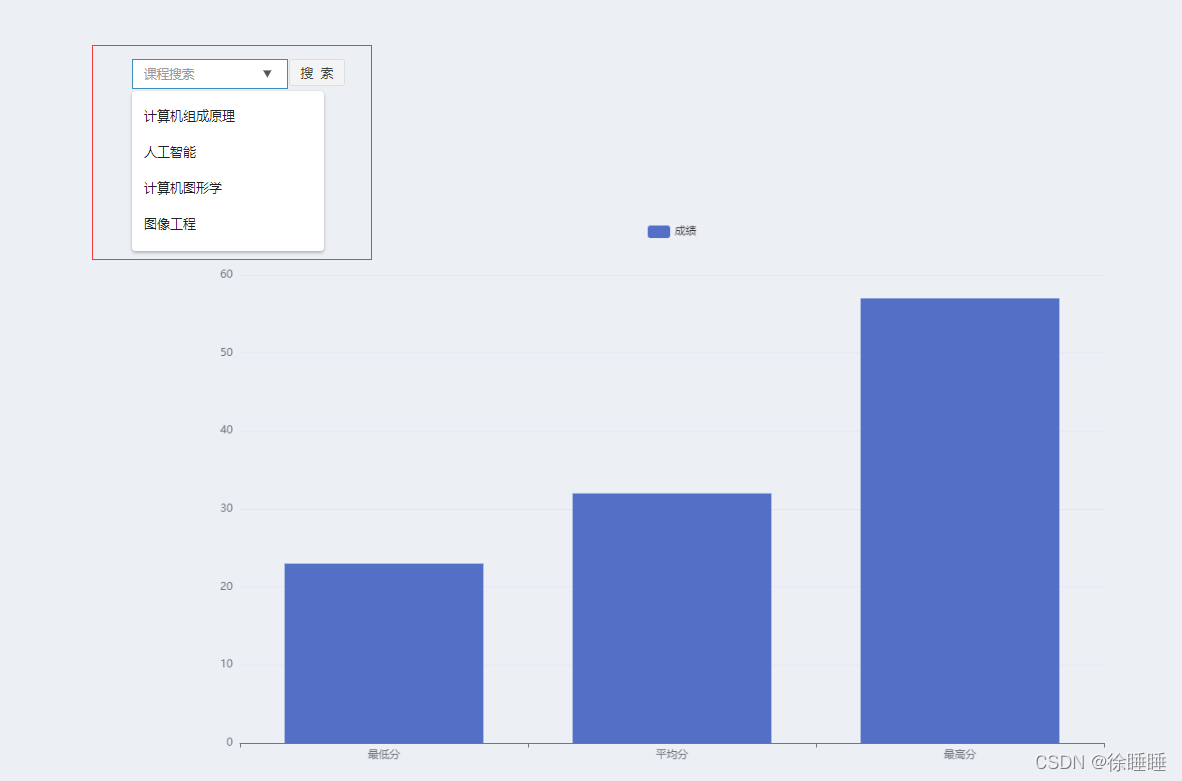This screenshot has height=781, width=1182.
Task: Toggle the 成绩 legend color swatch
Action: coord(659,231)
